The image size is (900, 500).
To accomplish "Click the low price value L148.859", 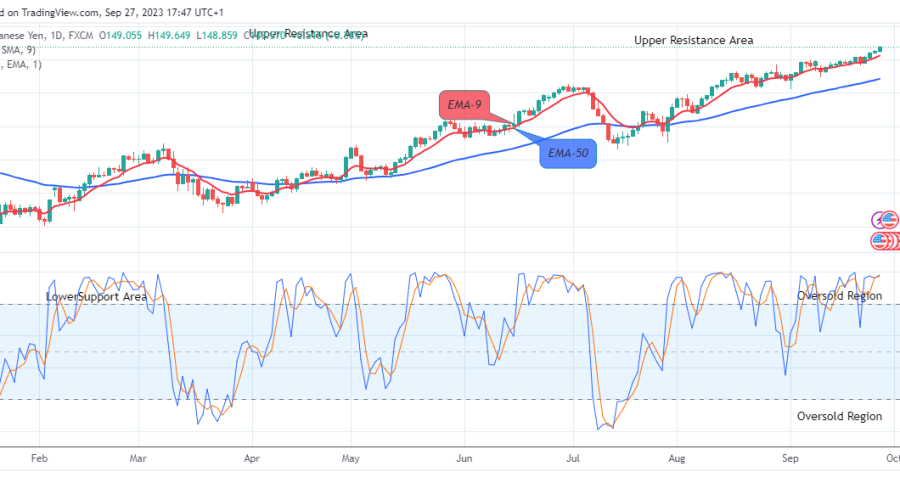I will tap(216, 35).
